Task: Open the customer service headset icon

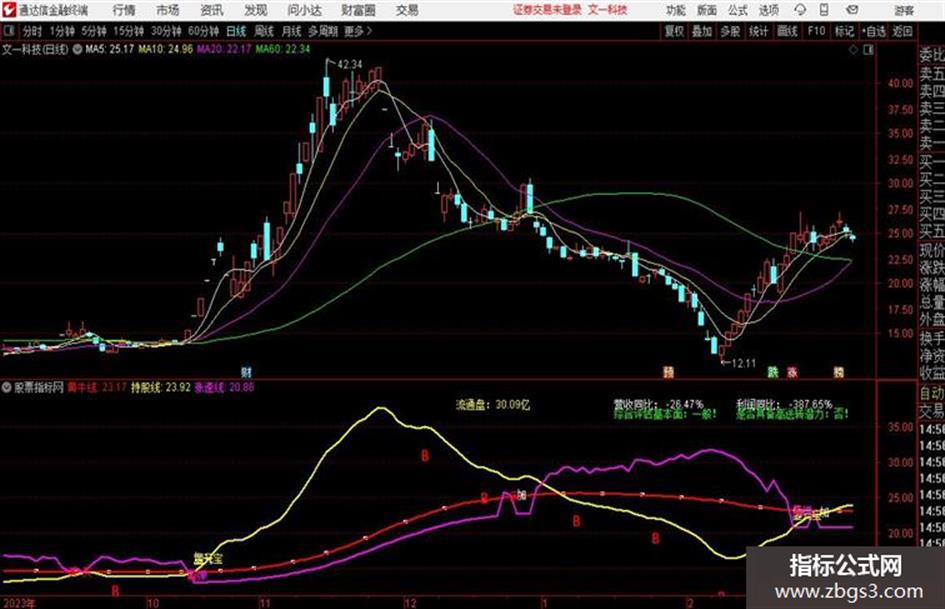Action: [x=800, y=10]
